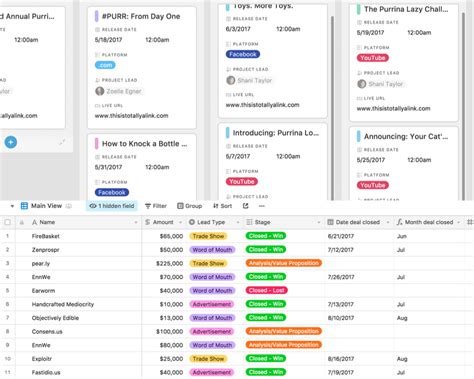Click YouTube tag on Introducing: Purrina card
Viewport: 474px width, 379px height.
242,182
